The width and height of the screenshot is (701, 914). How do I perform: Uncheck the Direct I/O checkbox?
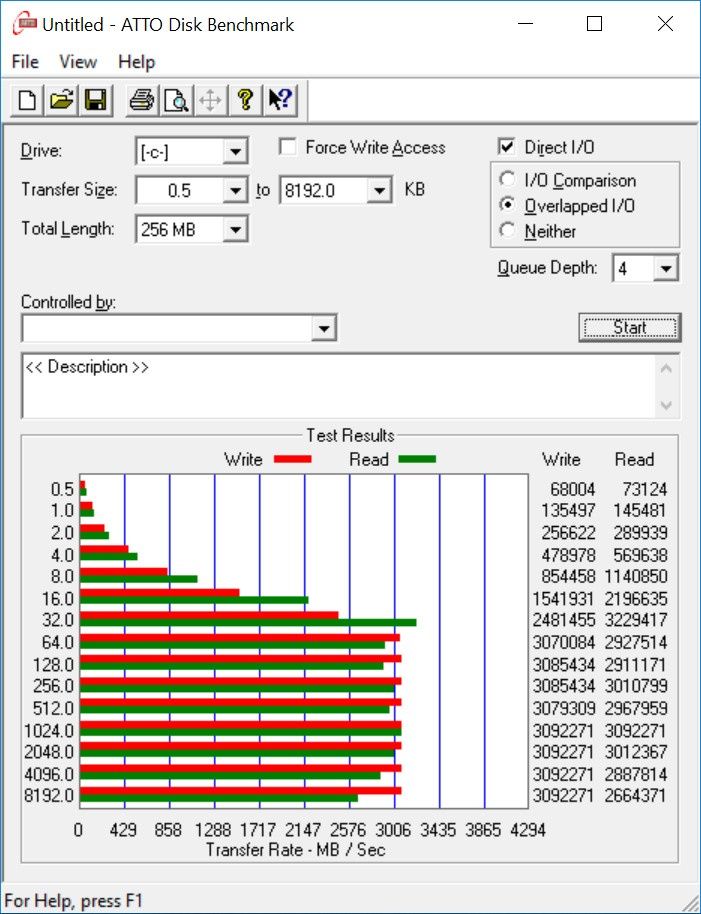[507, 147]
